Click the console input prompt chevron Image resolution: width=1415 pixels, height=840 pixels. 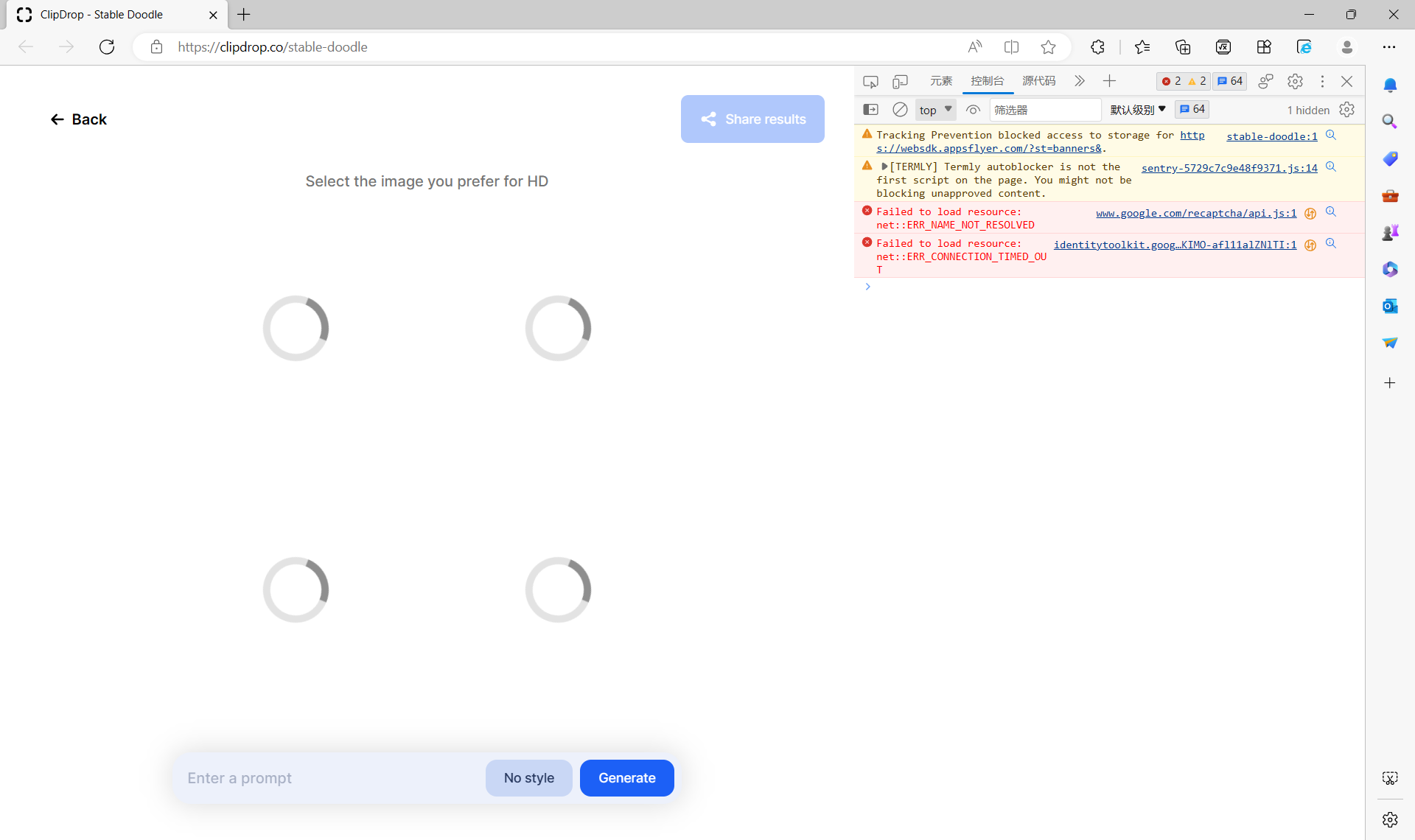[x=868, y=287]
